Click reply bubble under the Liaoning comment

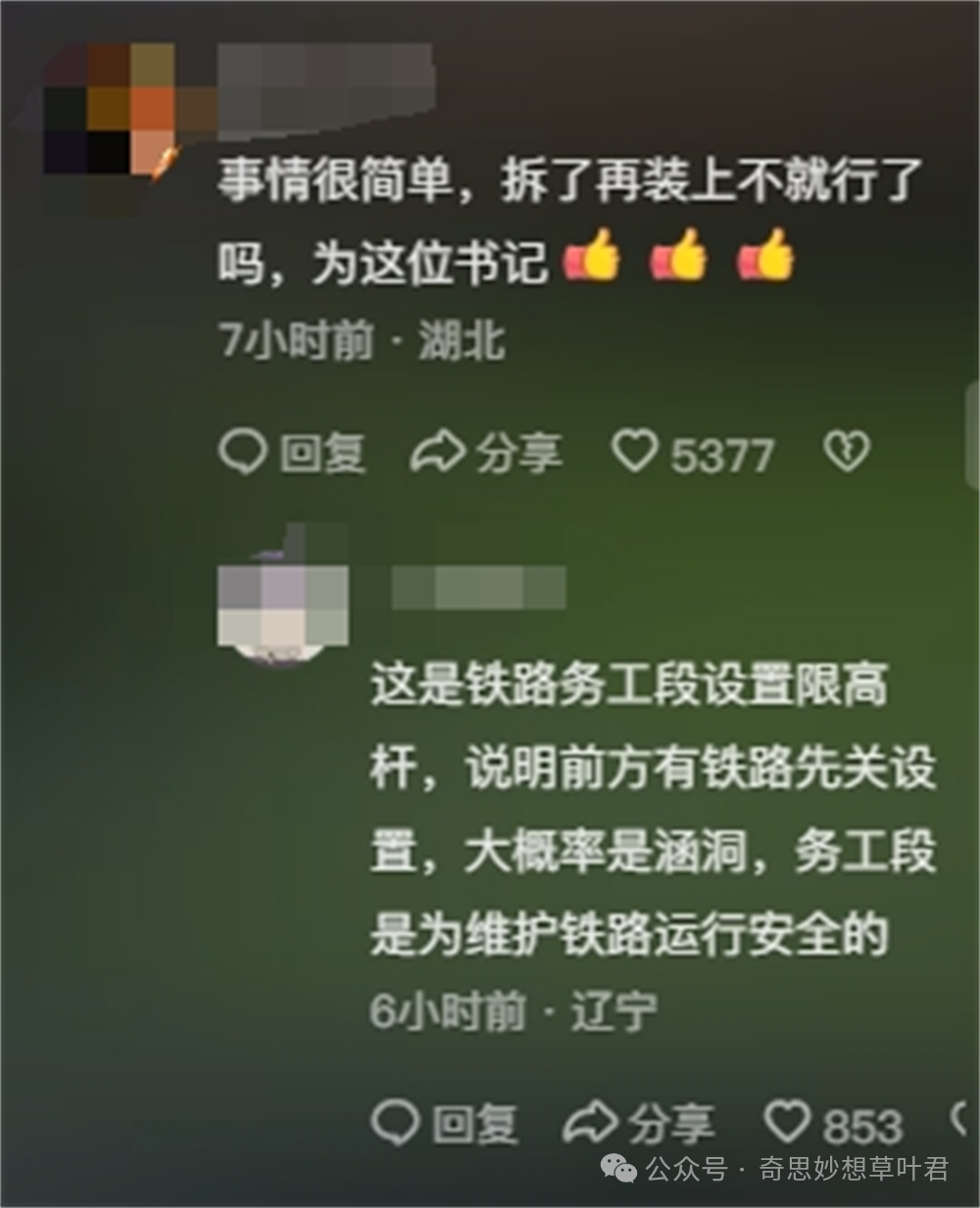tap(396, 1123)
